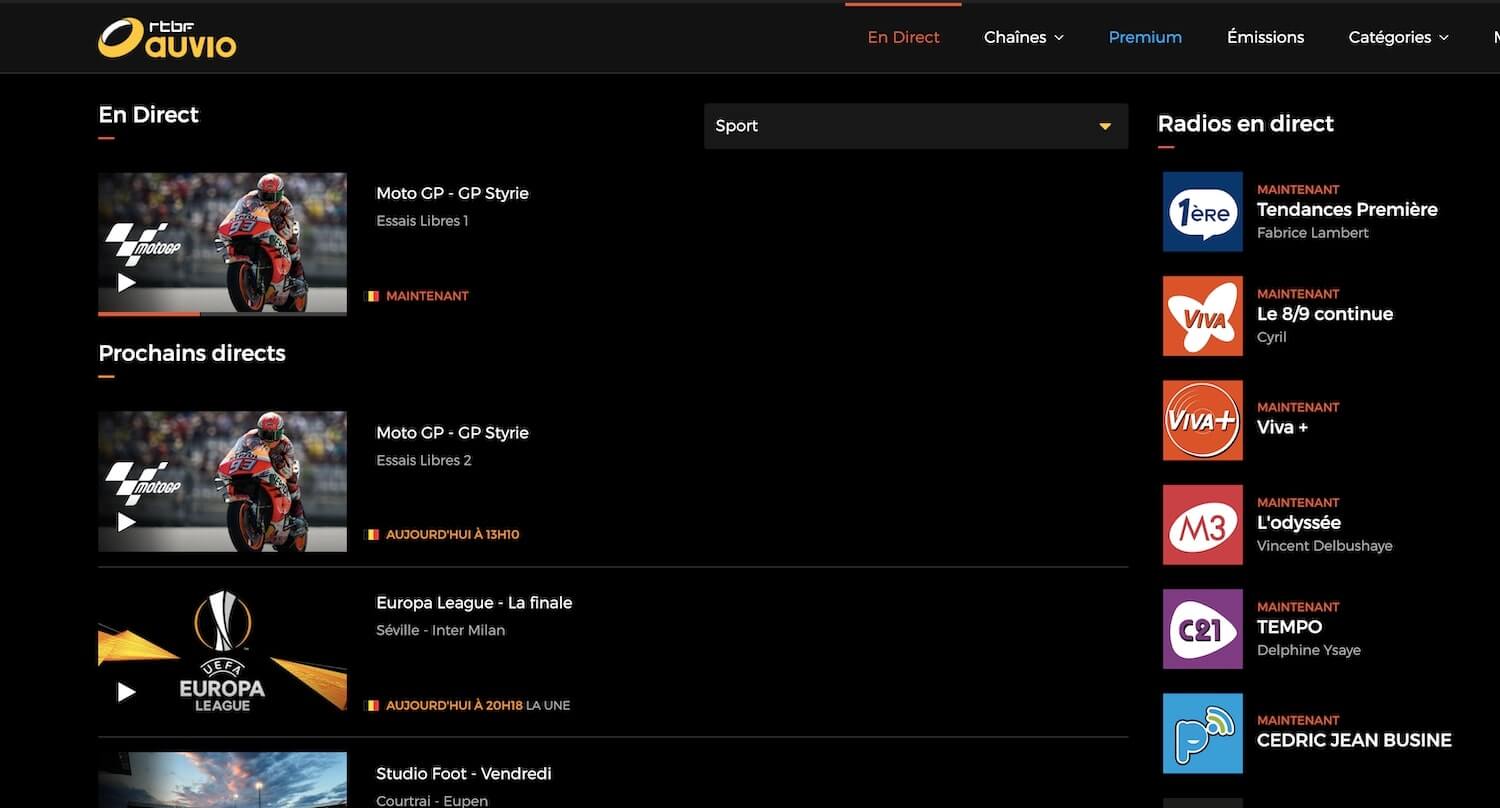The height and width of the screenshot is (808, 1500).
Task: Open Classic 21 radio logo
Action: [1203, 629]
